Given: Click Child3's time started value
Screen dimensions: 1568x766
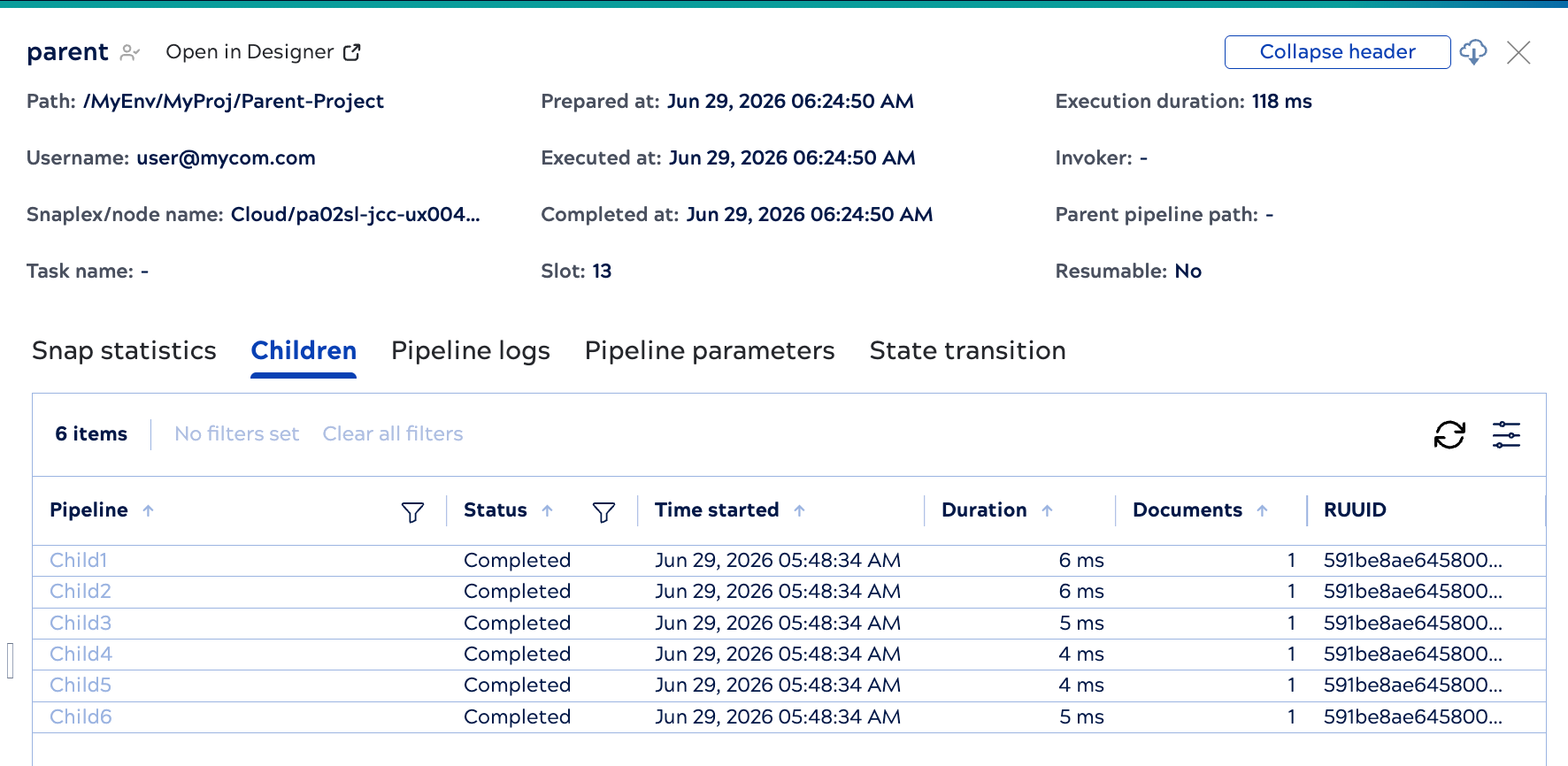Looking at the screenshot, I should (x=778, y=623).
